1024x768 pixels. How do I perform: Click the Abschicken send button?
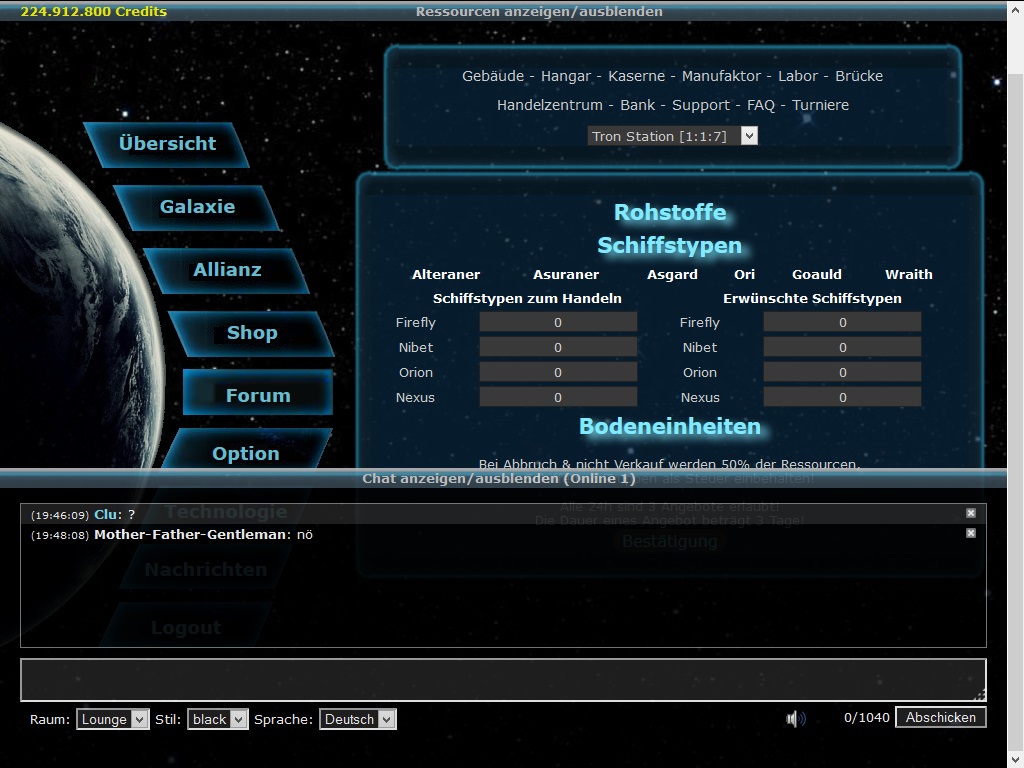tap(940, 717)
